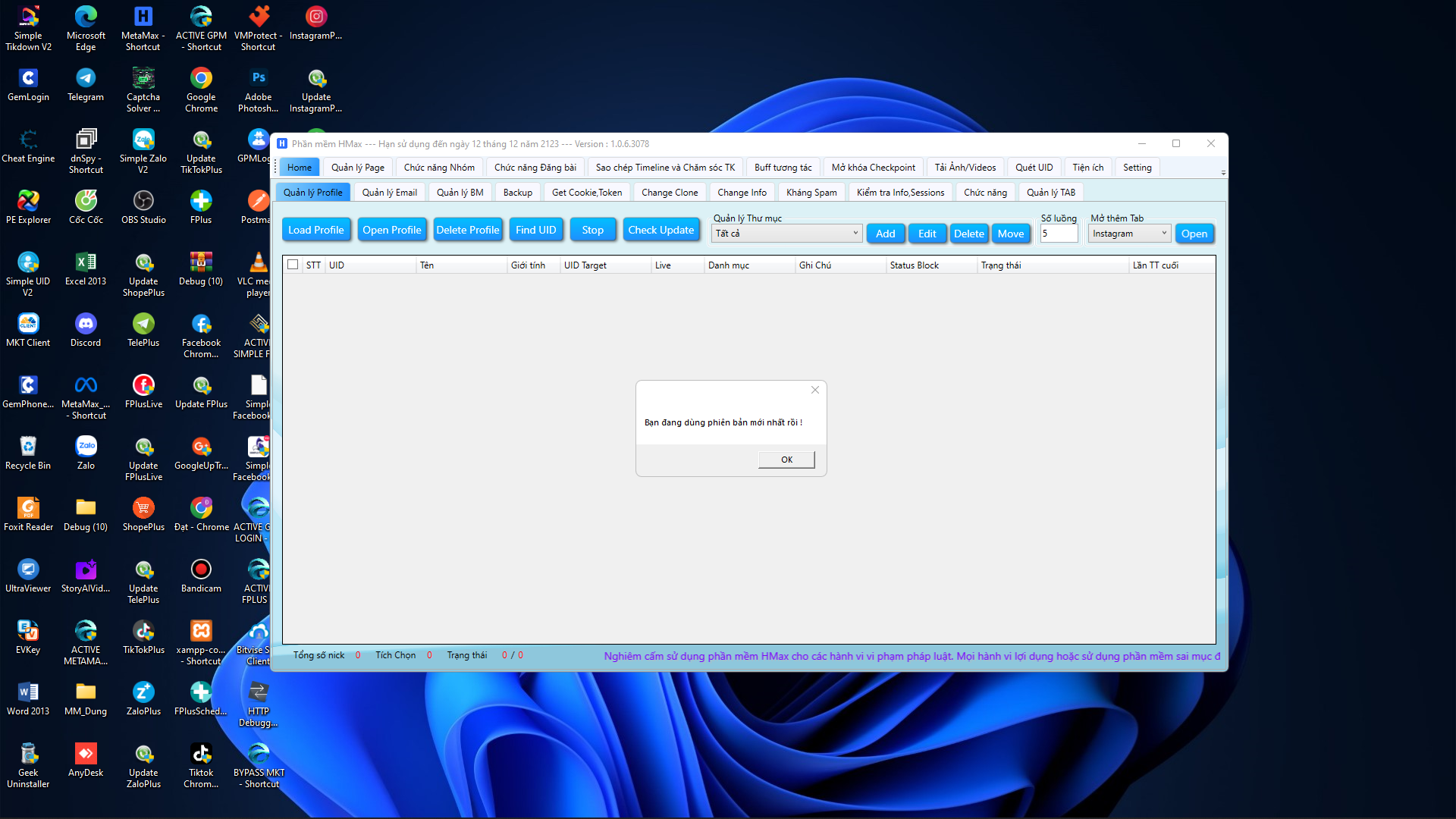The image size is (1456, 819).
Task: Open the UltraViewer desktop icon
Action: click(x=28, y=575)
